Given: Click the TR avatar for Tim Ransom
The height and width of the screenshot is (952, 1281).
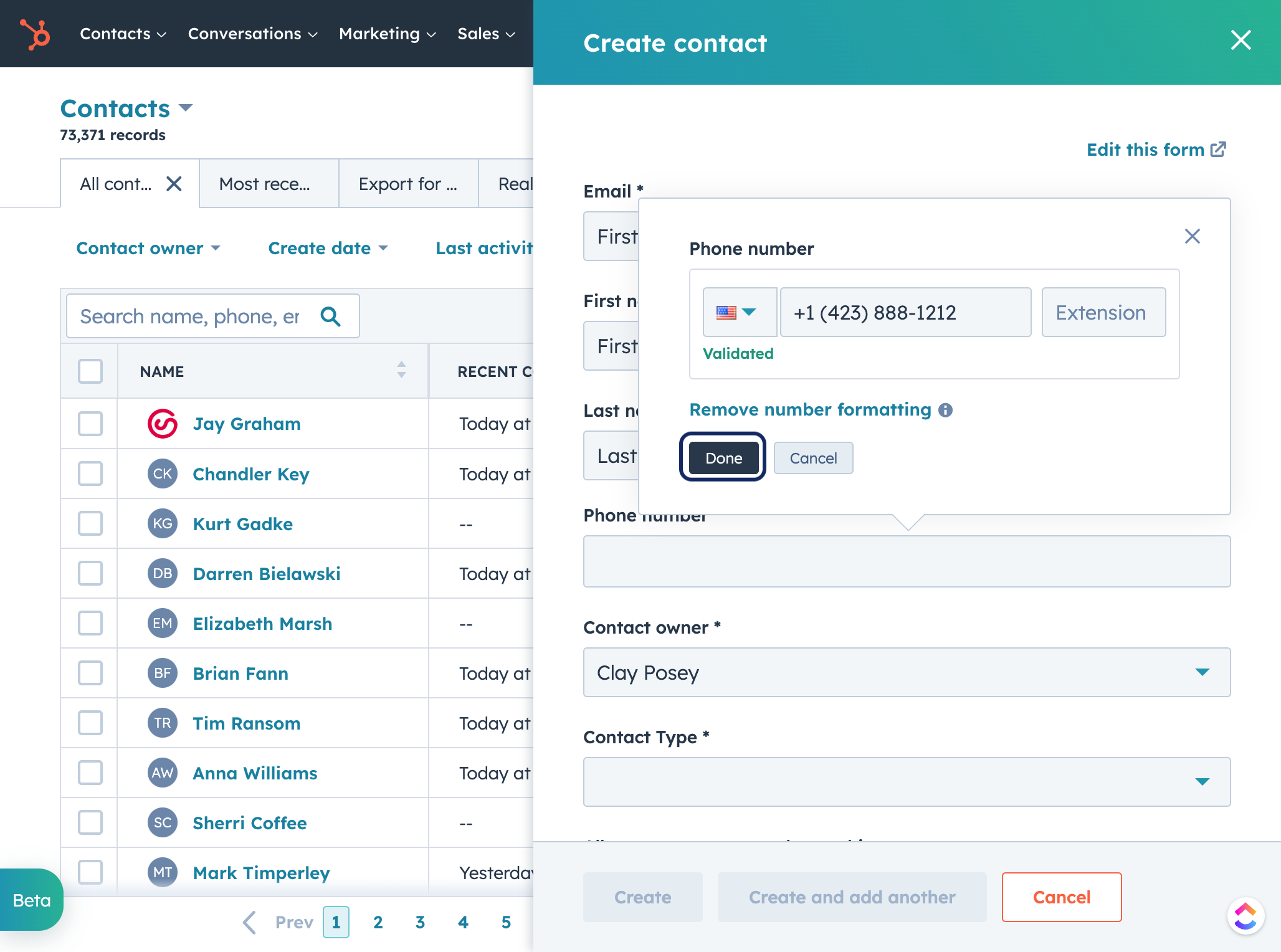Looking at the screenshot, I should pos(163,723).
